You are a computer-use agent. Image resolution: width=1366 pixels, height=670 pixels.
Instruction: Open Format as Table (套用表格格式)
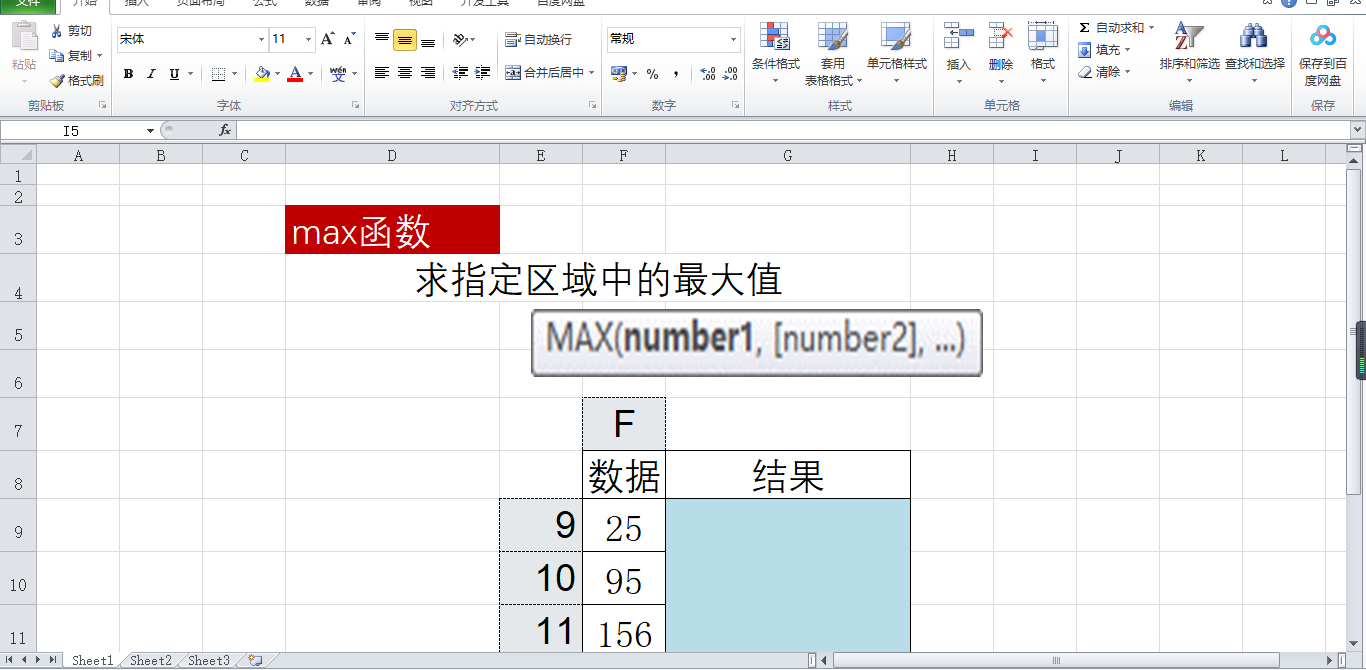[833, 54]
